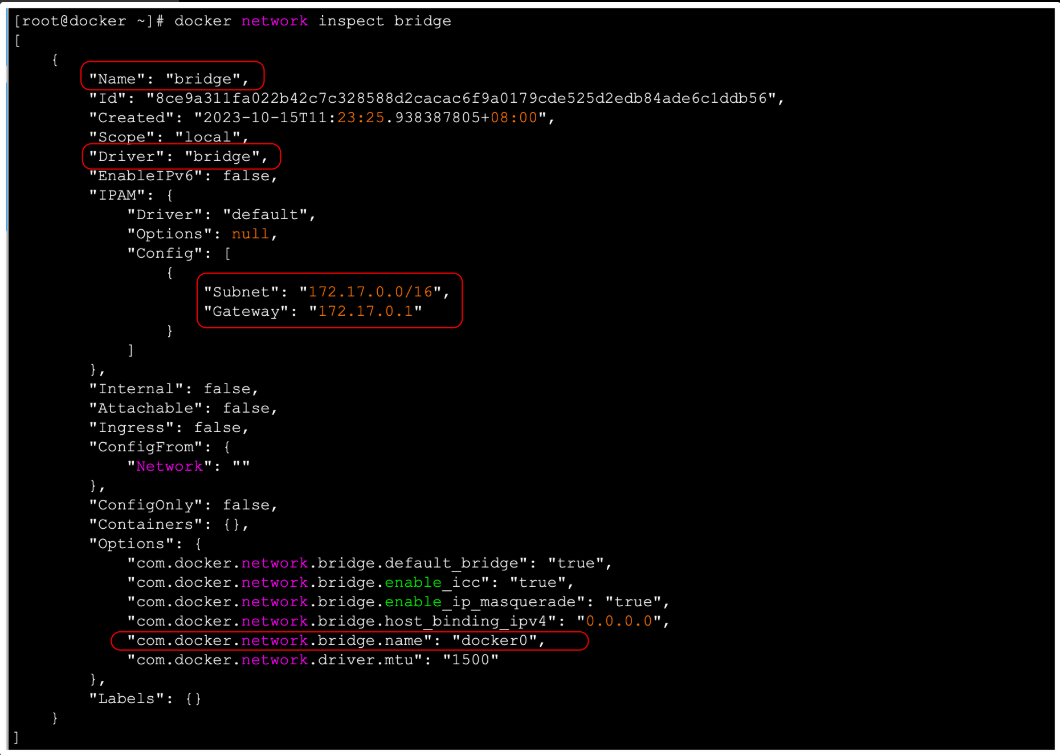This screenshot has width=1060, height=755.
Task: Click the network Id hash value
Action: 467,98
